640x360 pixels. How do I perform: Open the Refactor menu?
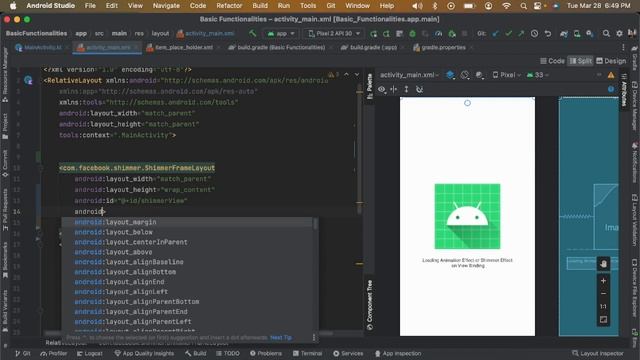pyautogui.click(x=229, y=6)
